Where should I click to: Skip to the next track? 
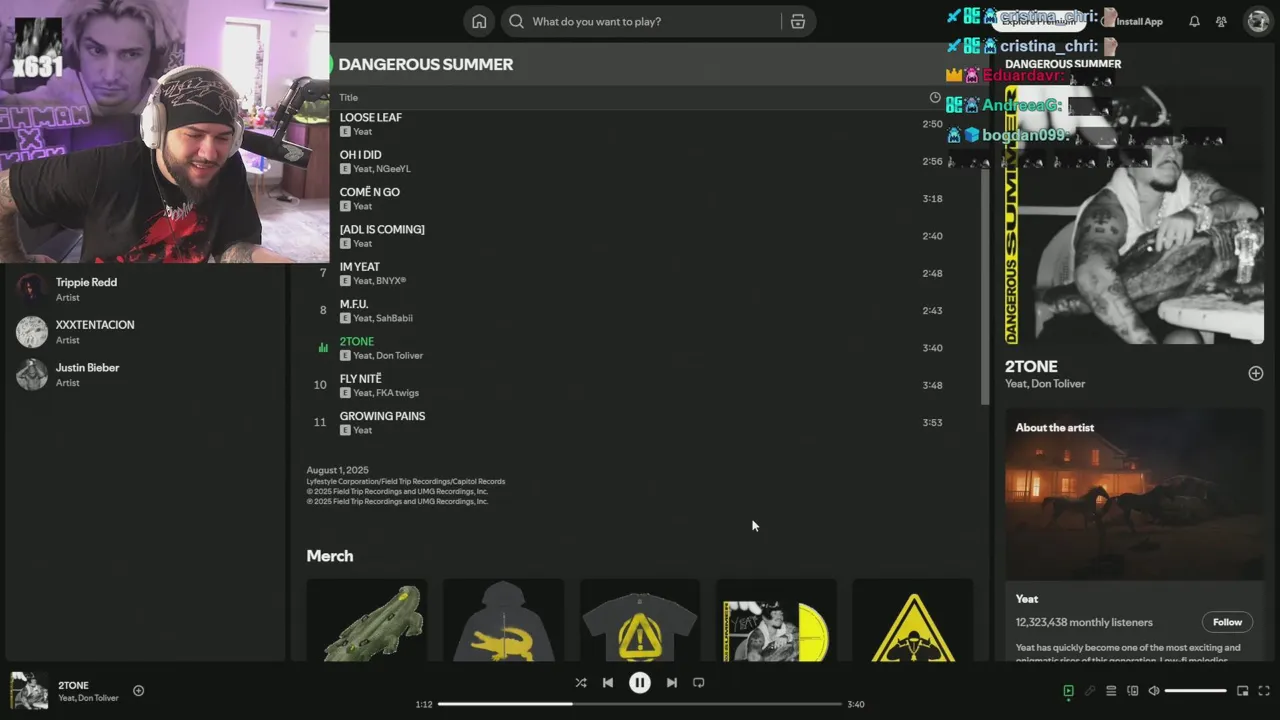(x=671, y=682)
